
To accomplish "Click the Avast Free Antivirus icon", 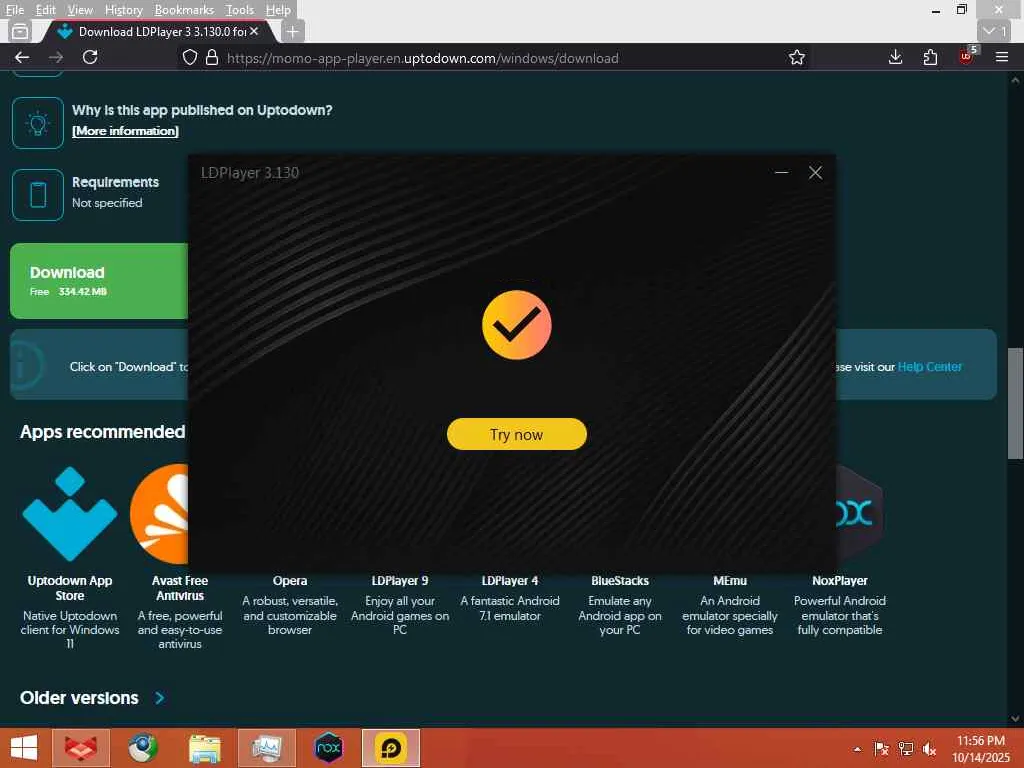I will click(x=159, y=514).
